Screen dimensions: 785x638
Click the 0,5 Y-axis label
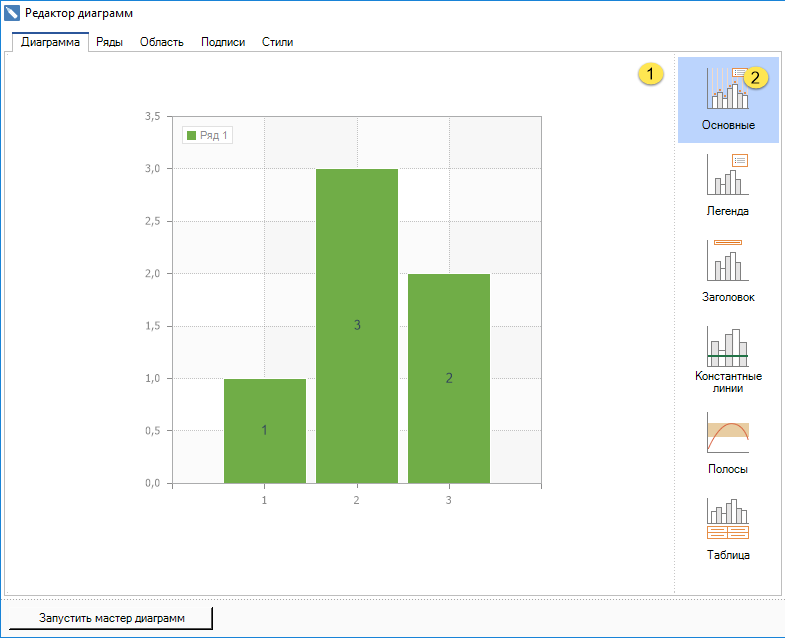pos(153,431)
